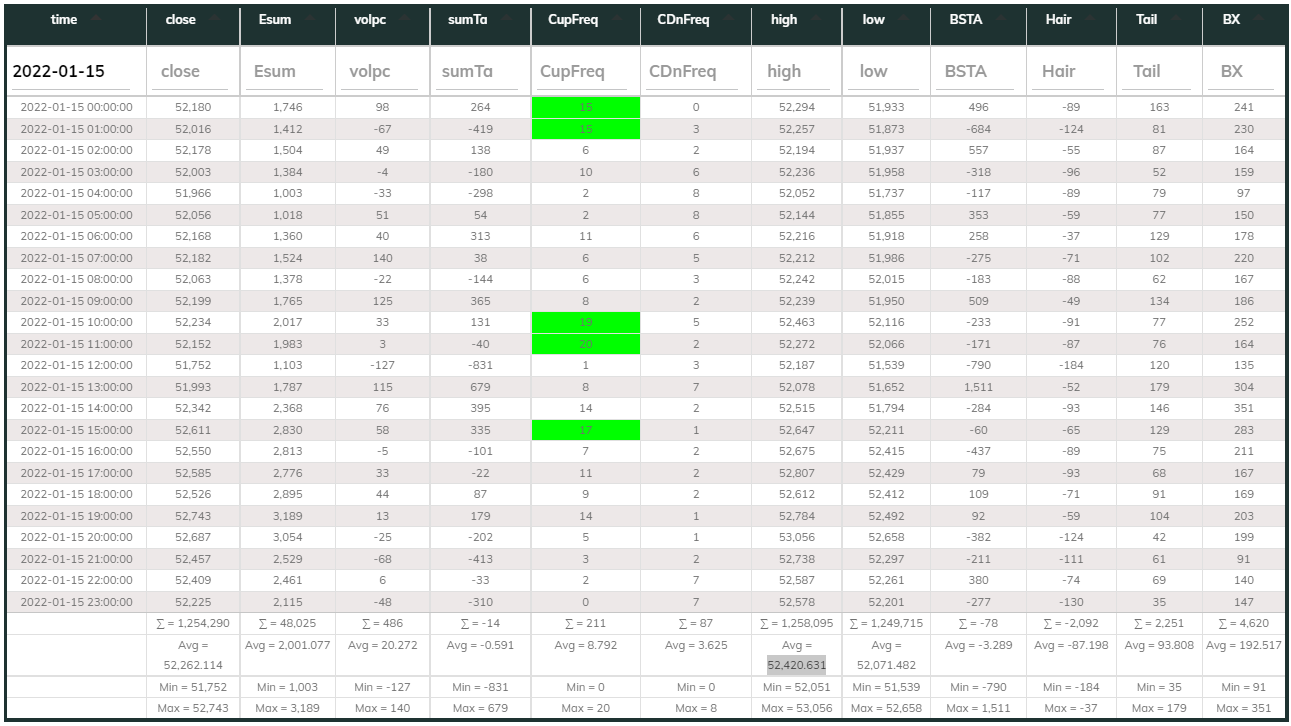Sort by BX using header arrow
Image resolution: width=1291 pixels, height=726 pixels.
(x=1257, y=20)
